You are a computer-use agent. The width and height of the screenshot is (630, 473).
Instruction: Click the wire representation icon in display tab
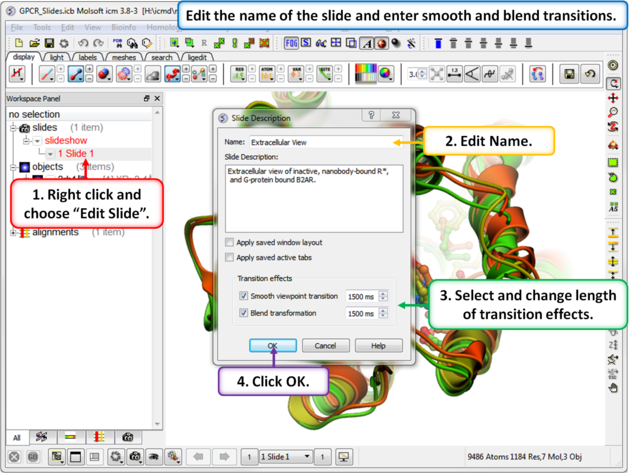(x=47, y=74)
